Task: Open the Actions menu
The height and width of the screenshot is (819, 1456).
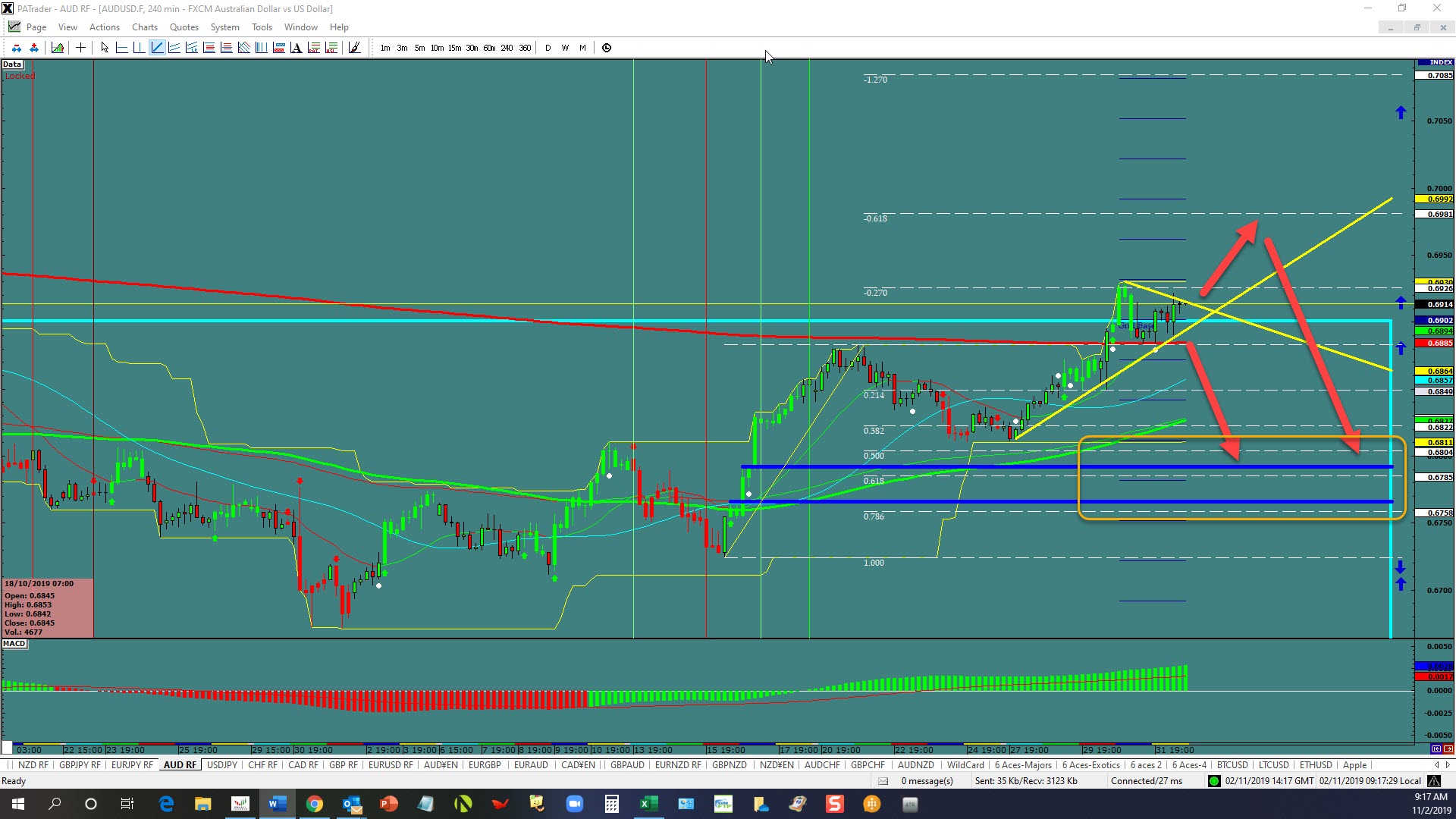Action: 105,27
